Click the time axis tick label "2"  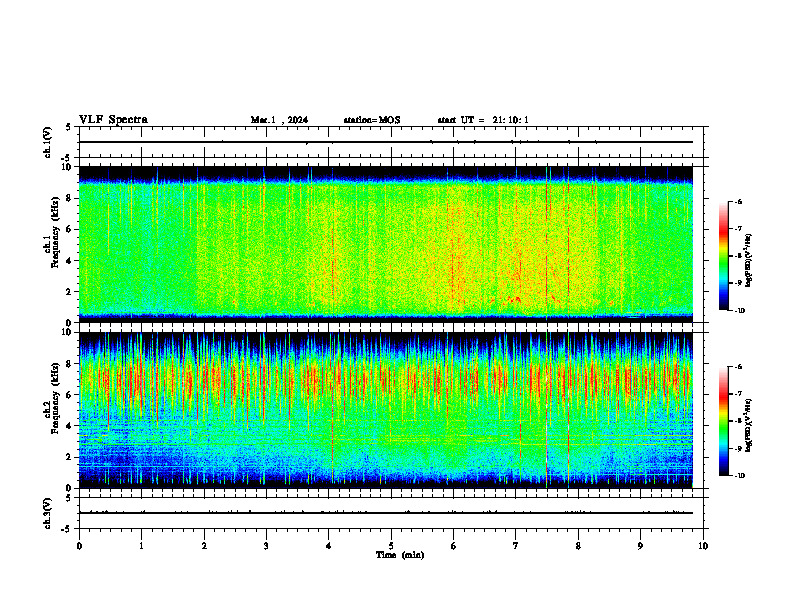click(204, 546)
